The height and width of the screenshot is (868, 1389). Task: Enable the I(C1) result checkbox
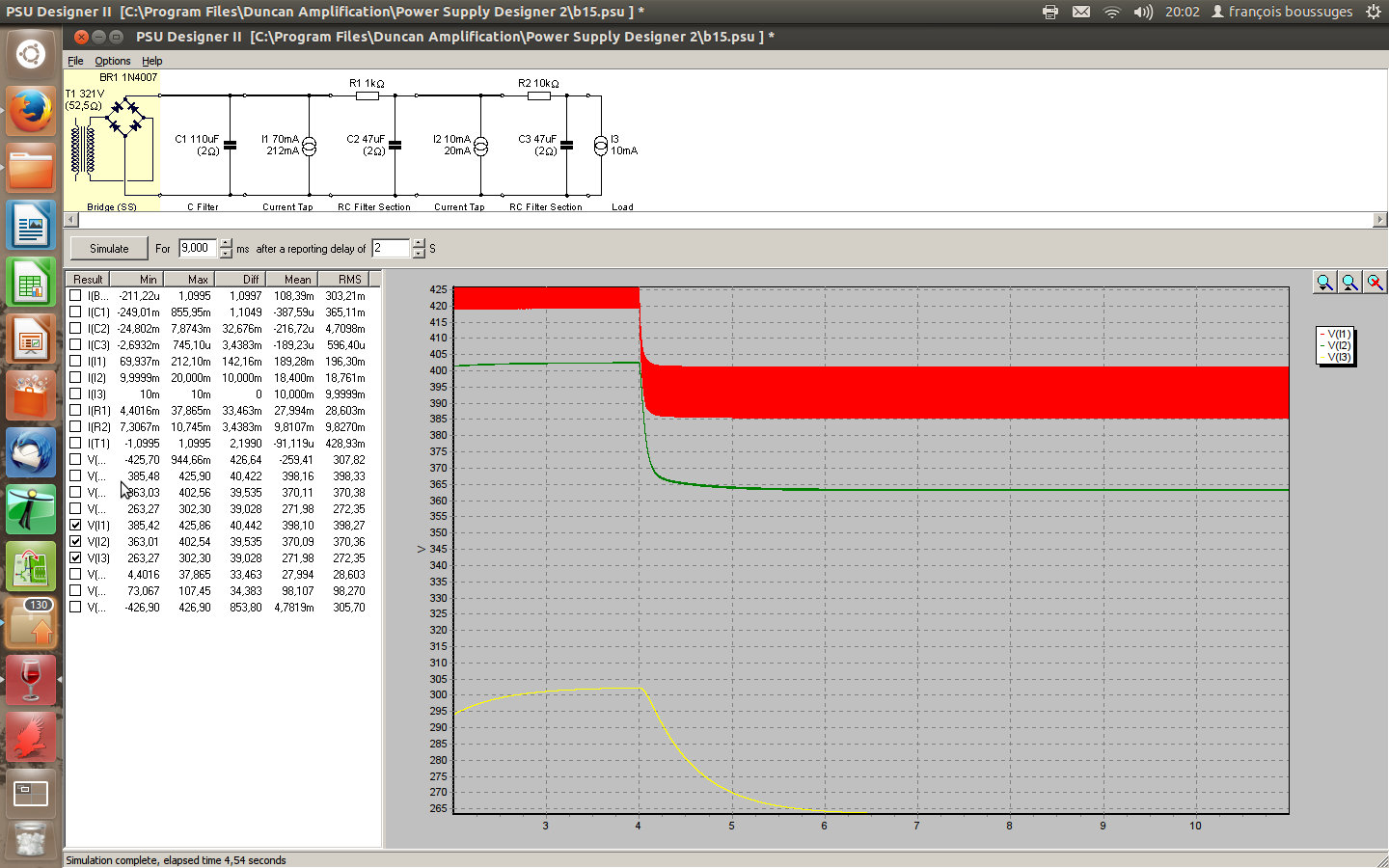75,312
